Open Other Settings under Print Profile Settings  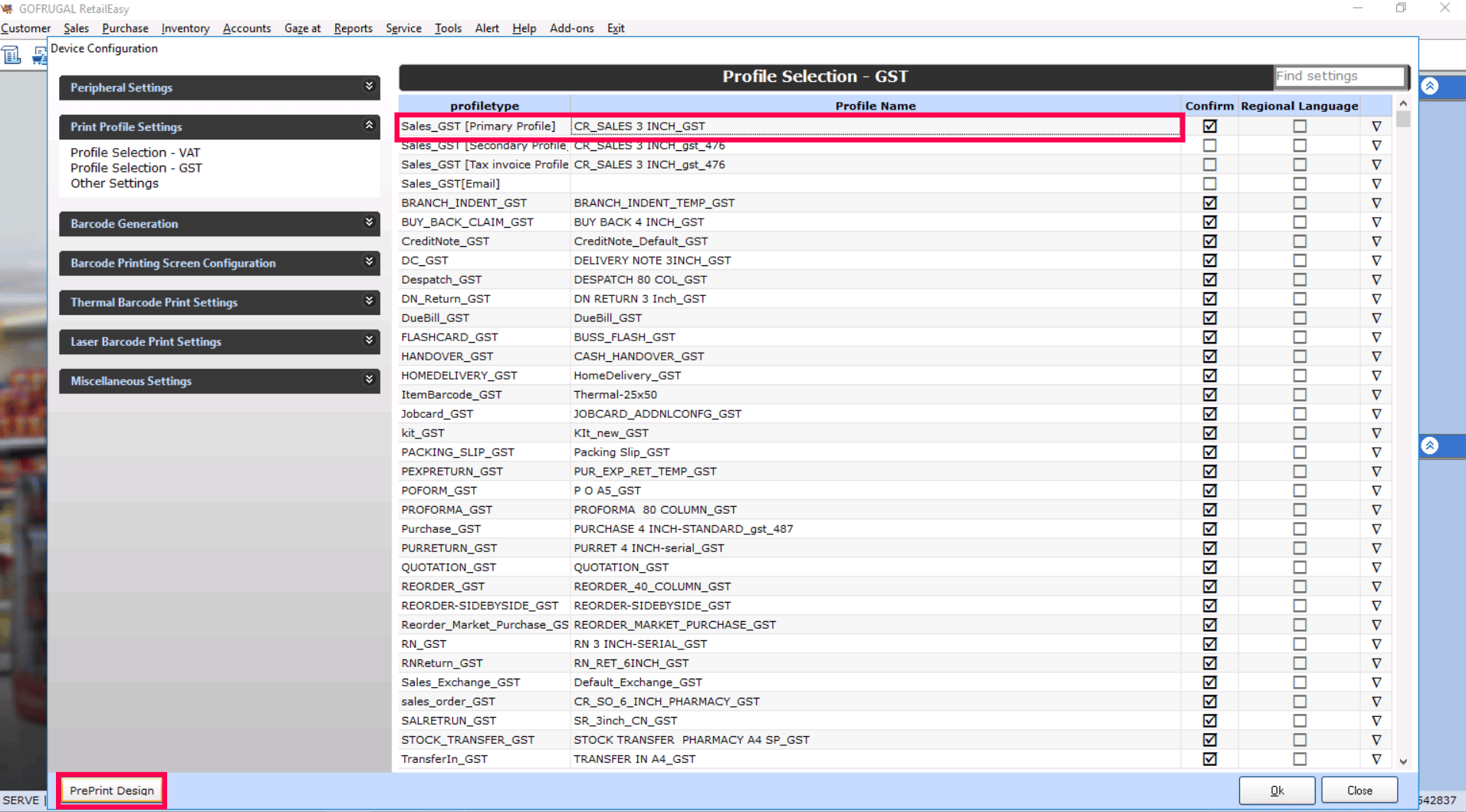point(115,183)
